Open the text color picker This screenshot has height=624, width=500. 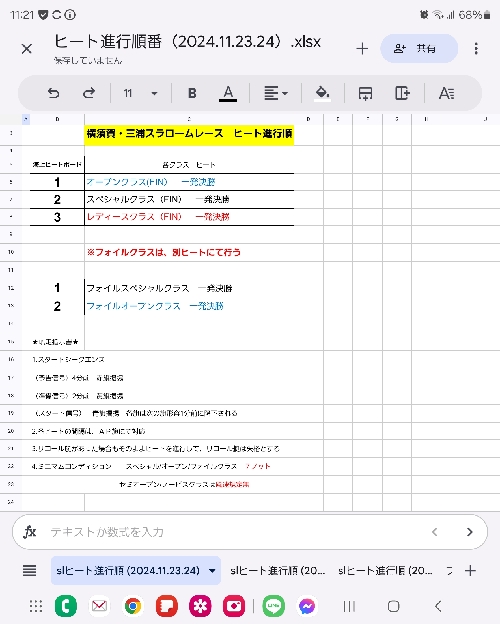(x=228, y=94)
